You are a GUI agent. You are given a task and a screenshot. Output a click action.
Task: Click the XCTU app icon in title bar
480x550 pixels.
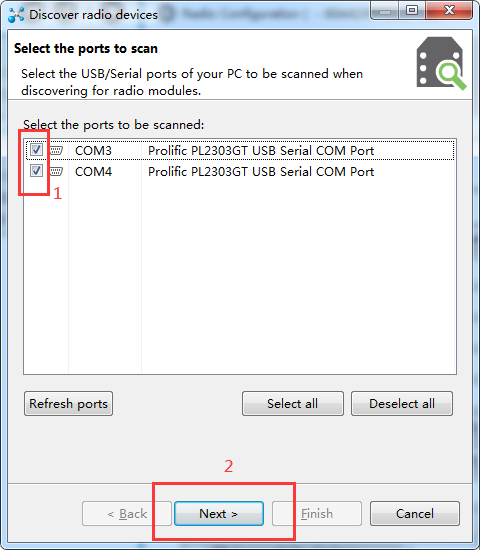coord(16,15)
